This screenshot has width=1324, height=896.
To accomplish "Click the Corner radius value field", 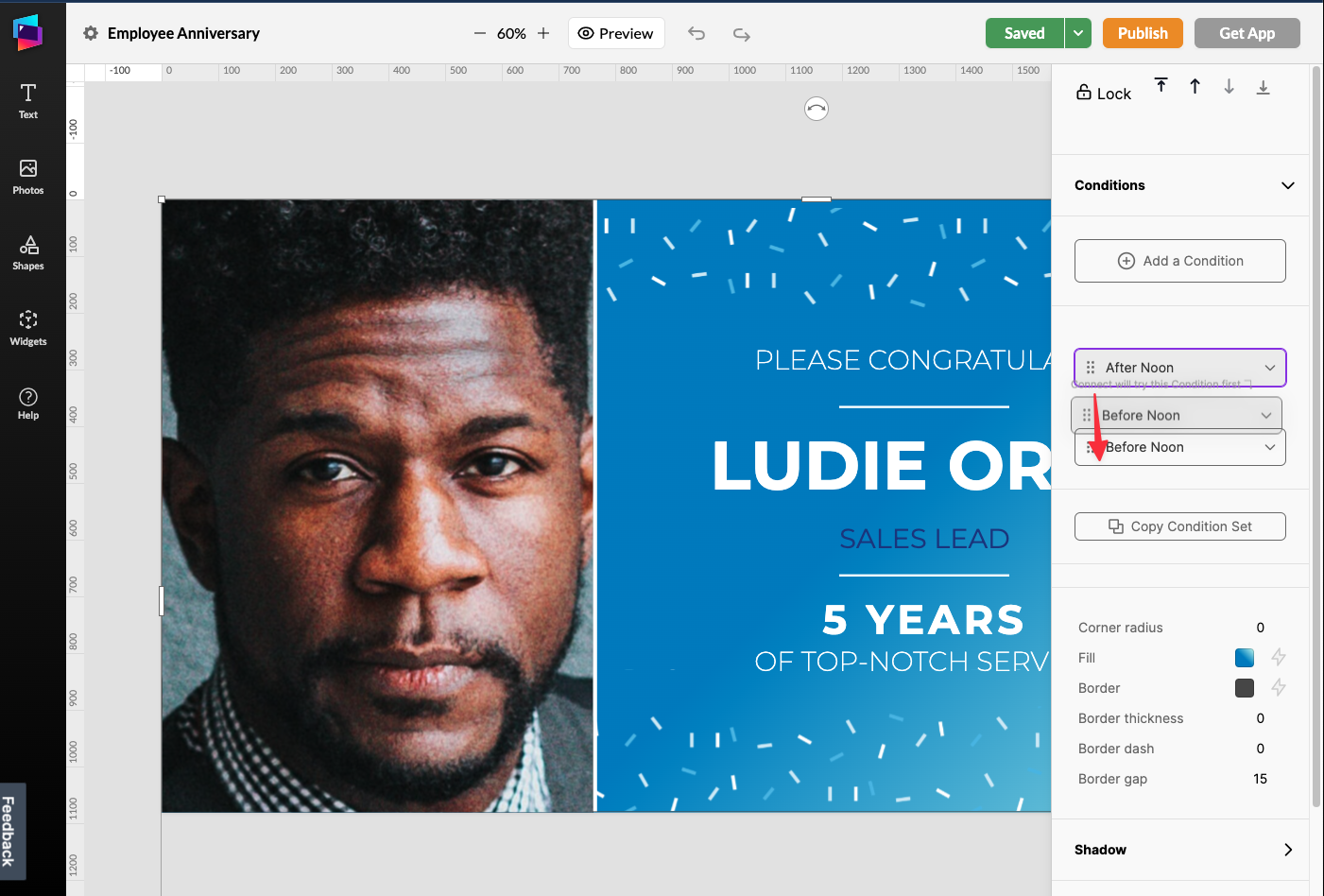I will [1261, 628].
